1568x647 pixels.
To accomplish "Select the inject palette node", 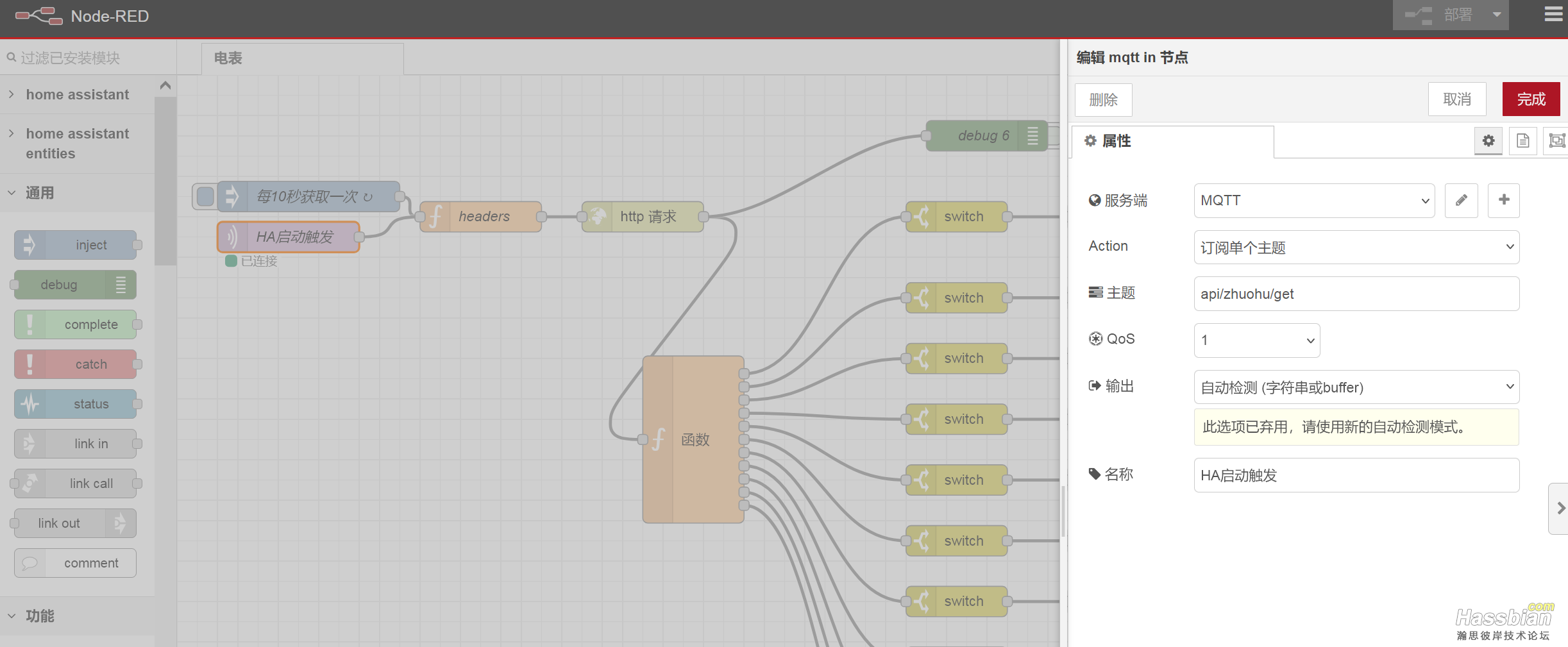I will coord(76,245).
